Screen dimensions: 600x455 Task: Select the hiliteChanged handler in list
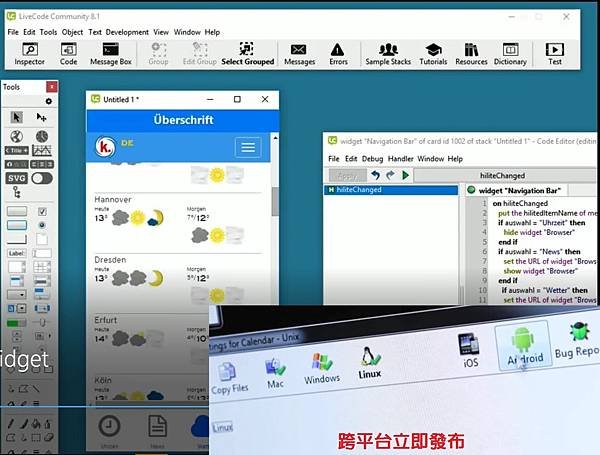(x=391, y=190)
